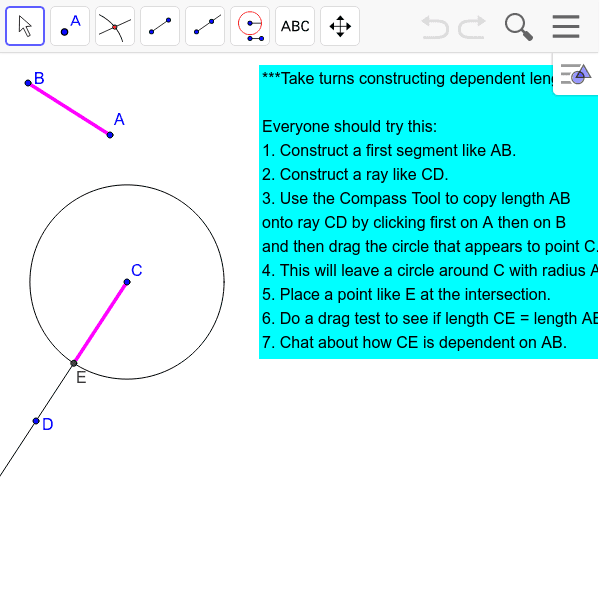This screenshot has width=600, height=600.
Task: Select the Intersect tool
Action: 115,26
